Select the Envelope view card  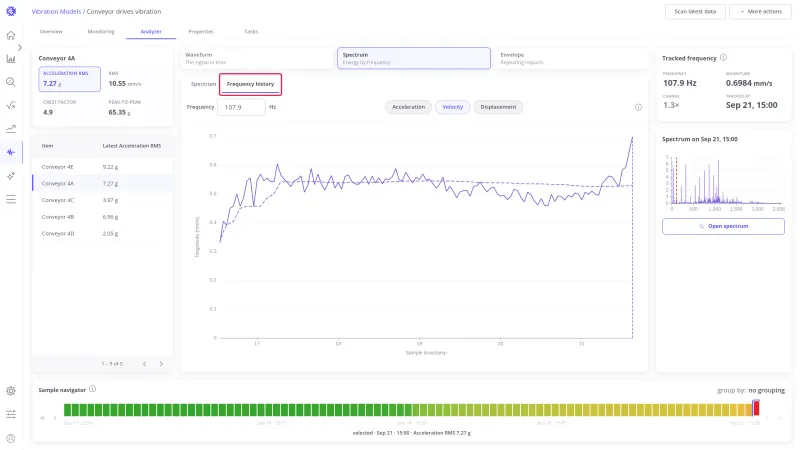point(571,58)
